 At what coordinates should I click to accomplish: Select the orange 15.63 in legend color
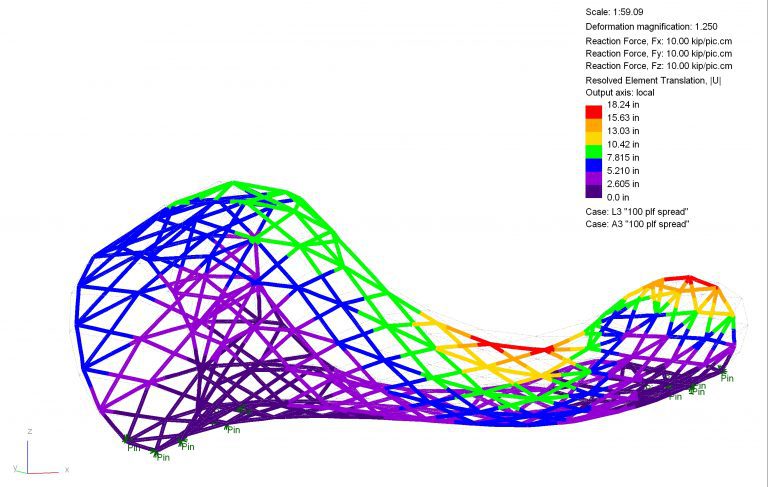click(x=595, y=124)
